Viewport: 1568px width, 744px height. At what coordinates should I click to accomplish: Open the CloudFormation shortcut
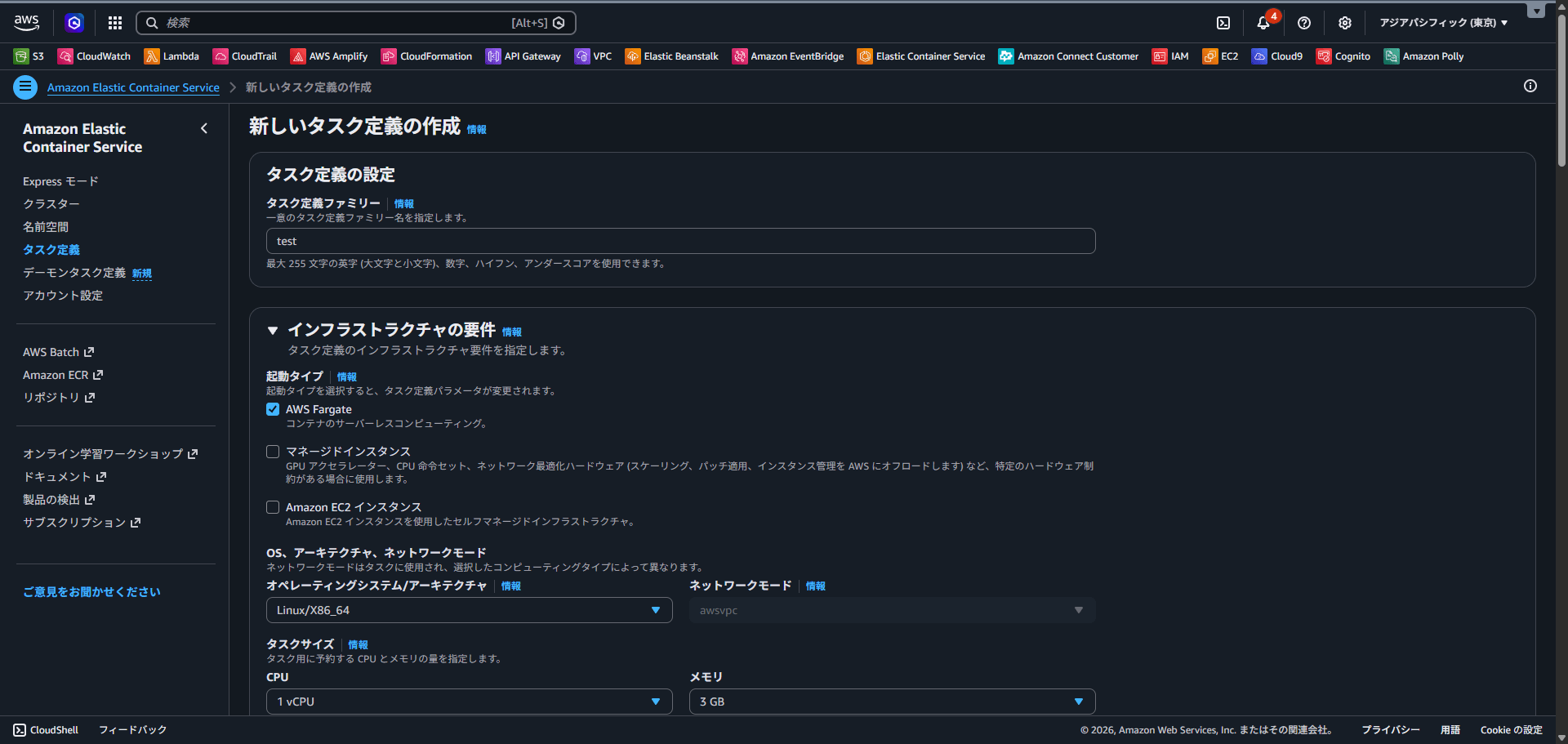coord(426,56)
